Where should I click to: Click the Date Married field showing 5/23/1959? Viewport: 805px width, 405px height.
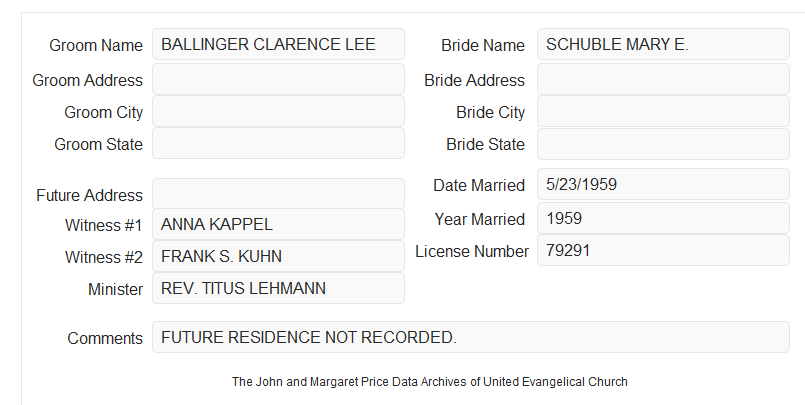tap(663, 184)
